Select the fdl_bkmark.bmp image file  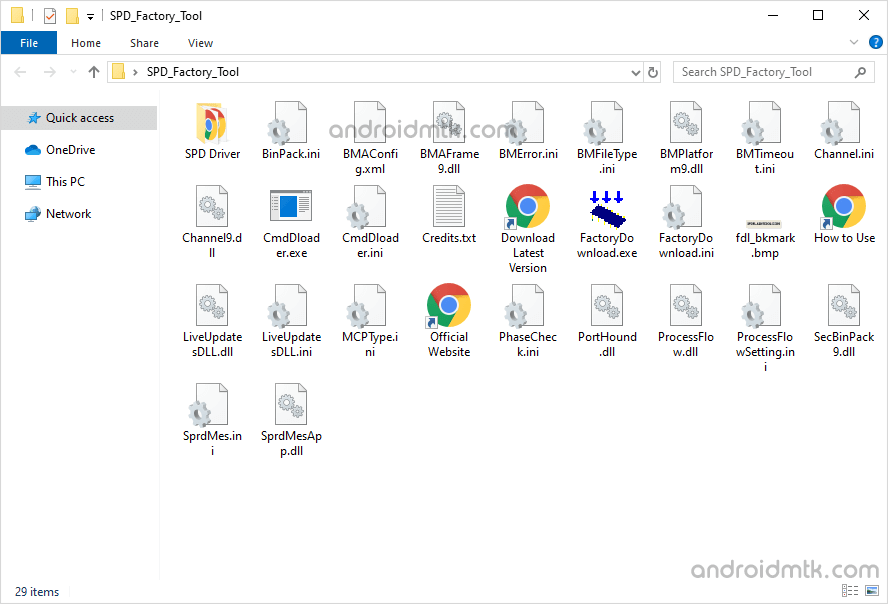point(765,238)
